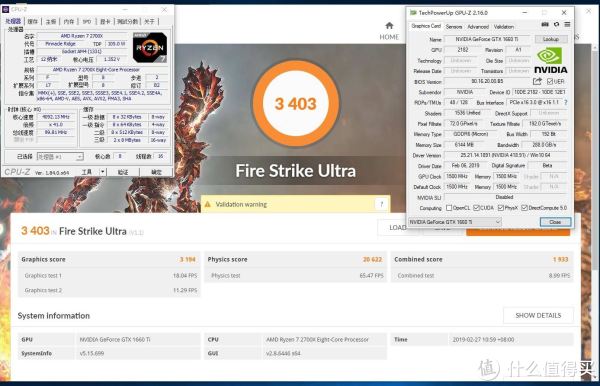Image resolution: width=600 pixels, height=386 pixels.
Task: Click the GPU-Z screenshot camera icon
Action: pyautogui.click(x=545, y=24)
